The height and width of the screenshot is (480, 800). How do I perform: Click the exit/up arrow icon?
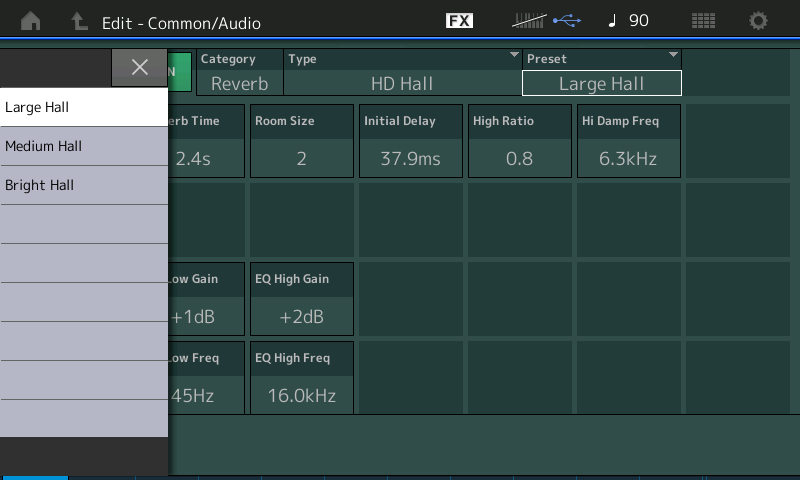click(x=79, y=21)
